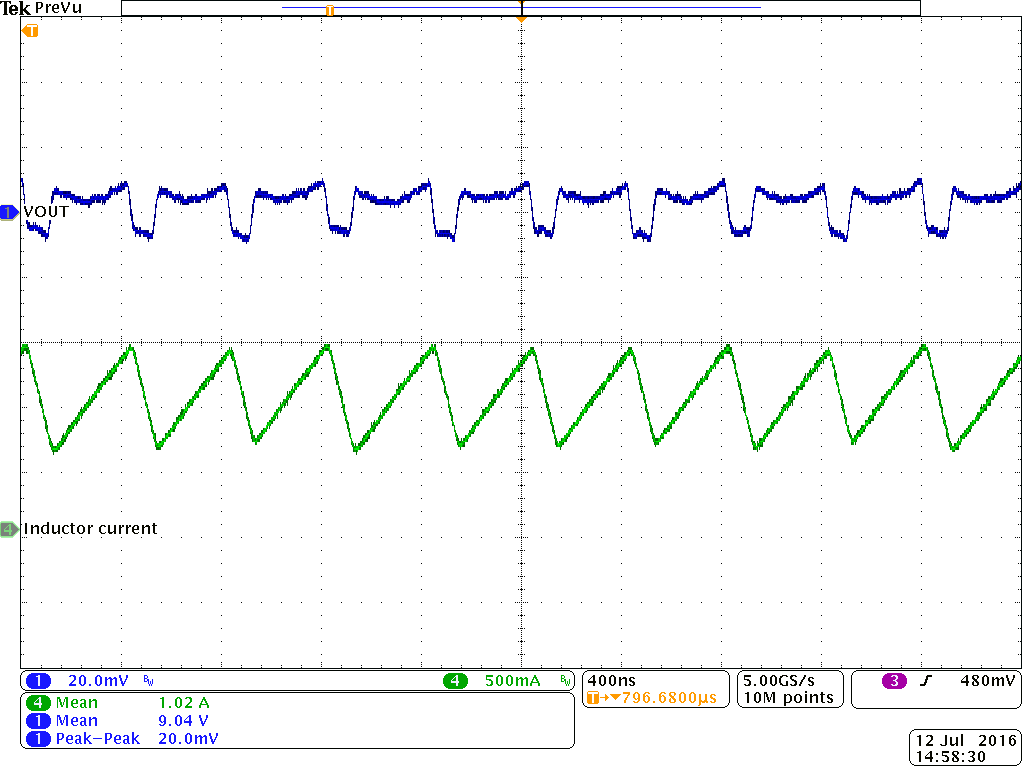Select the channel 1 badge in the scale readout
Screen dimensions: 1024x768
38,681
